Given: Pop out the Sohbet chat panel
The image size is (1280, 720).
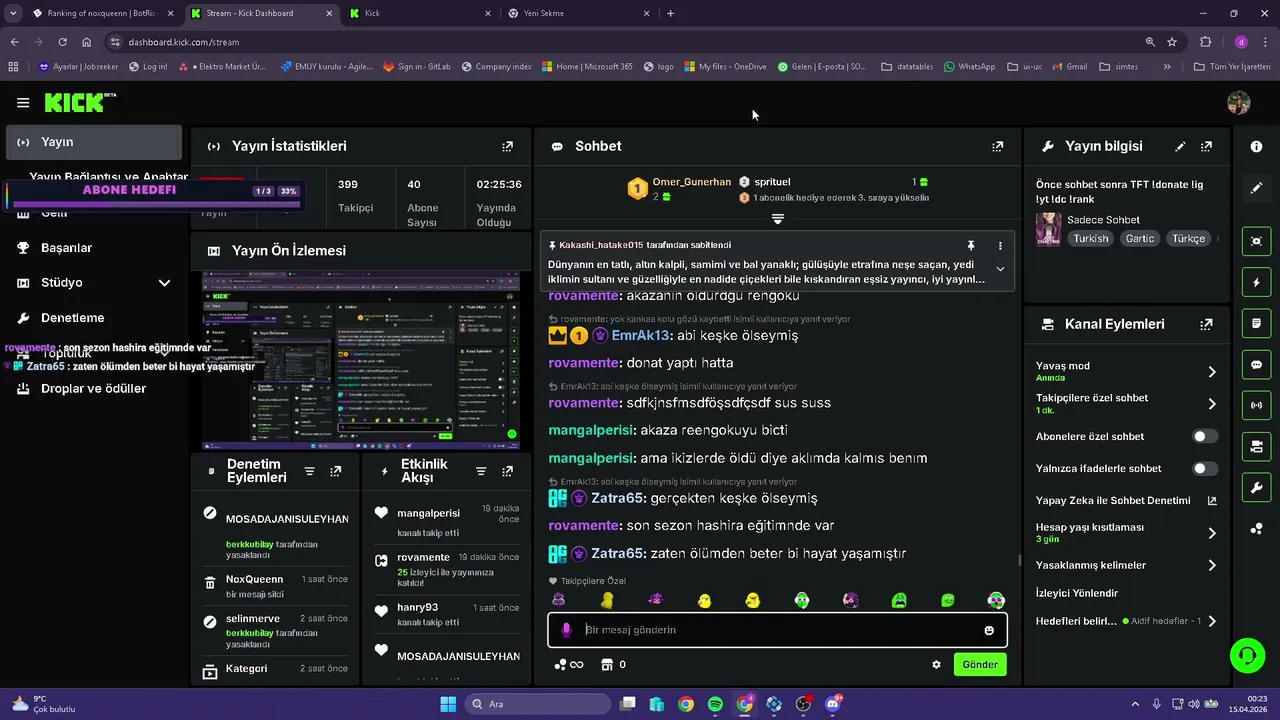Looking at the screenshot, I should (x=997, y=146).
